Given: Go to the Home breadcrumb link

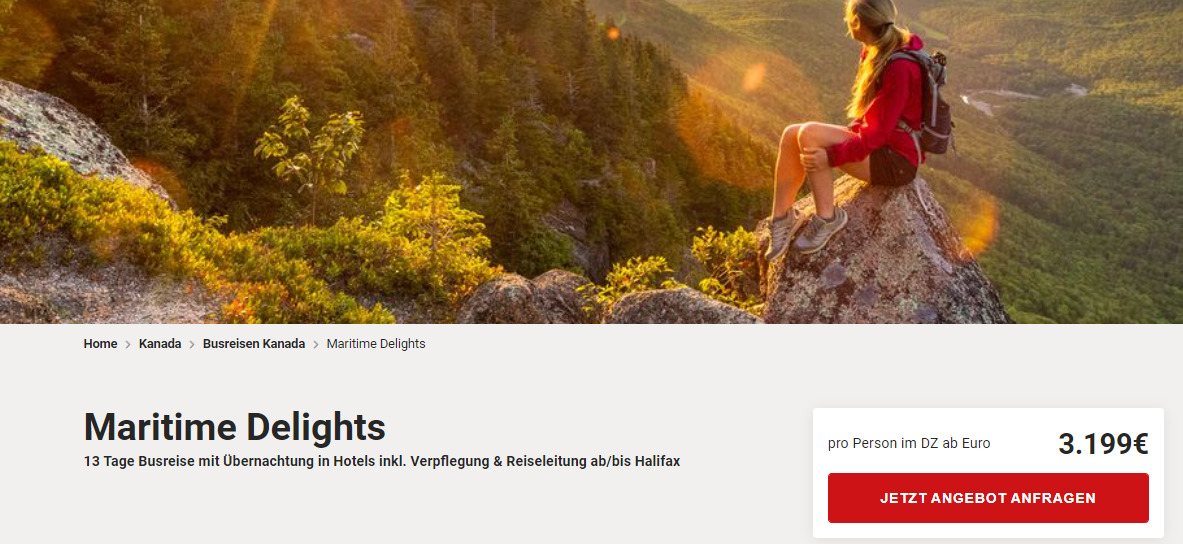Looking at the screenshot, I should [100, 344].
